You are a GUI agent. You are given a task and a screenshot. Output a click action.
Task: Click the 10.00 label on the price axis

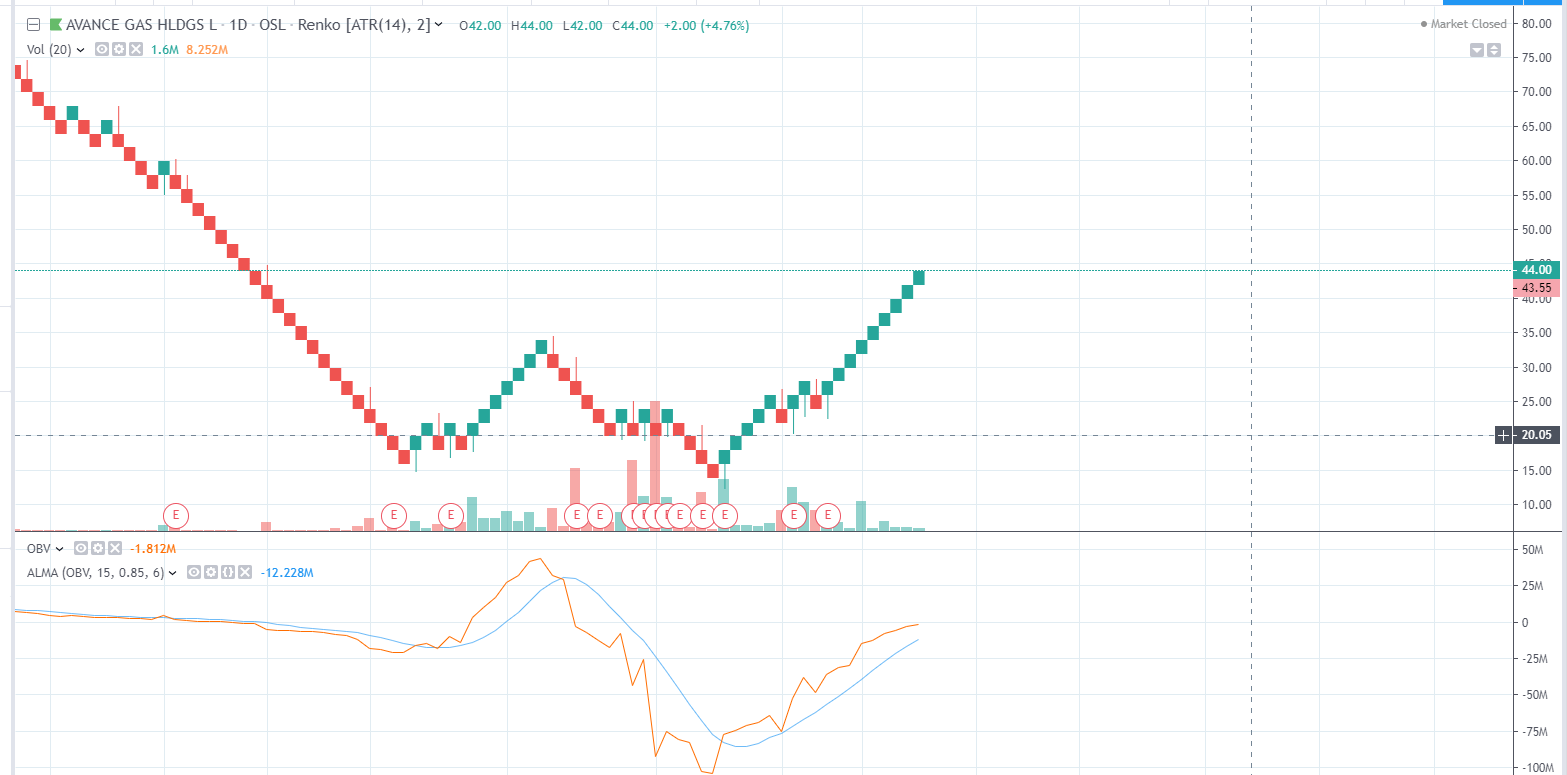point(1535,504)
